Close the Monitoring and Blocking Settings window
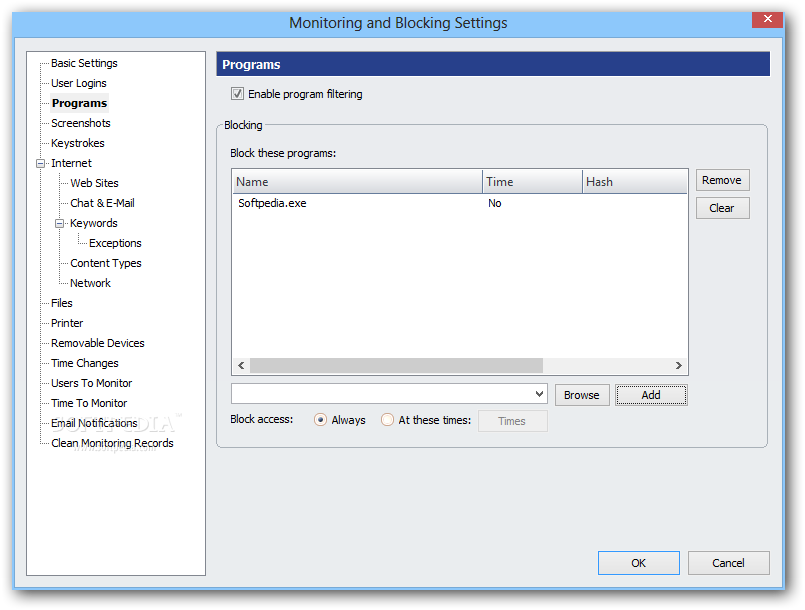Viewport: 805px width, 610px height. [x=768, y=19]
